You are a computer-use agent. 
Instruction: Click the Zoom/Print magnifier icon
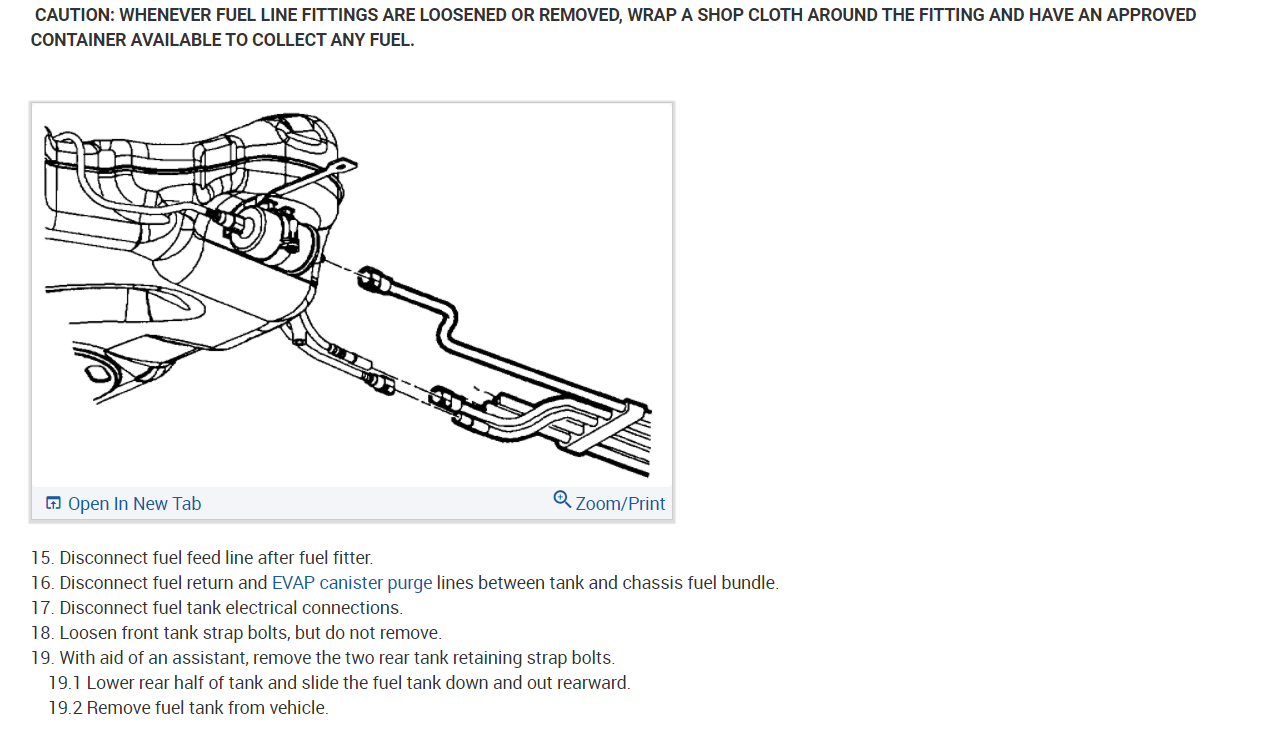562,499
